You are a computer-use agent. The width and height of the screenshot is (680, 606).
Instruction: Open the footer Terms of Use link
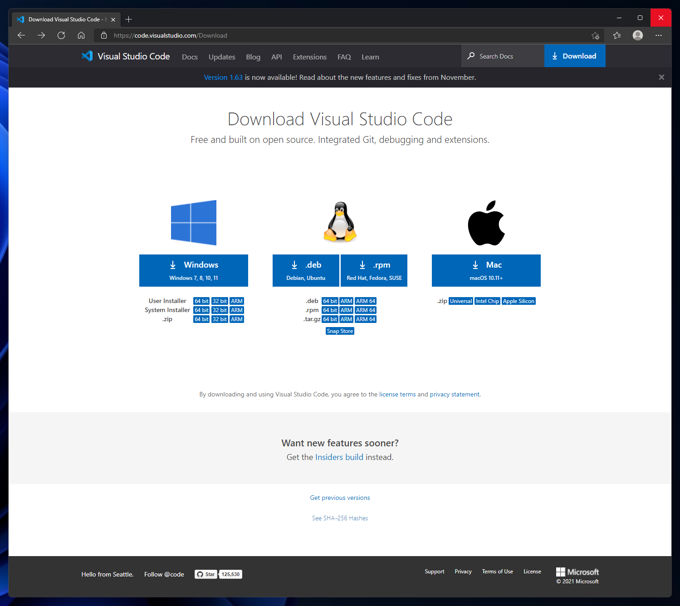(x=497, y=571)
